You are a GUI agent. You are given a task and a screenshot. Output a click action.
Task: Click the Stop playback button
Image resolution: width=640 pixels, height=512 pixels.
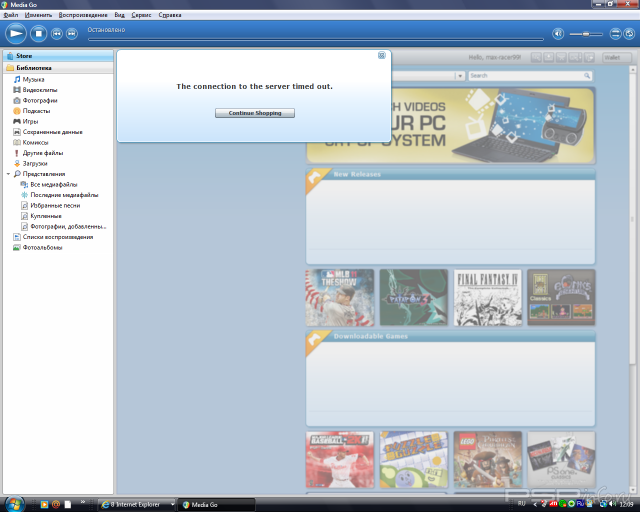[x=39, y=34]
